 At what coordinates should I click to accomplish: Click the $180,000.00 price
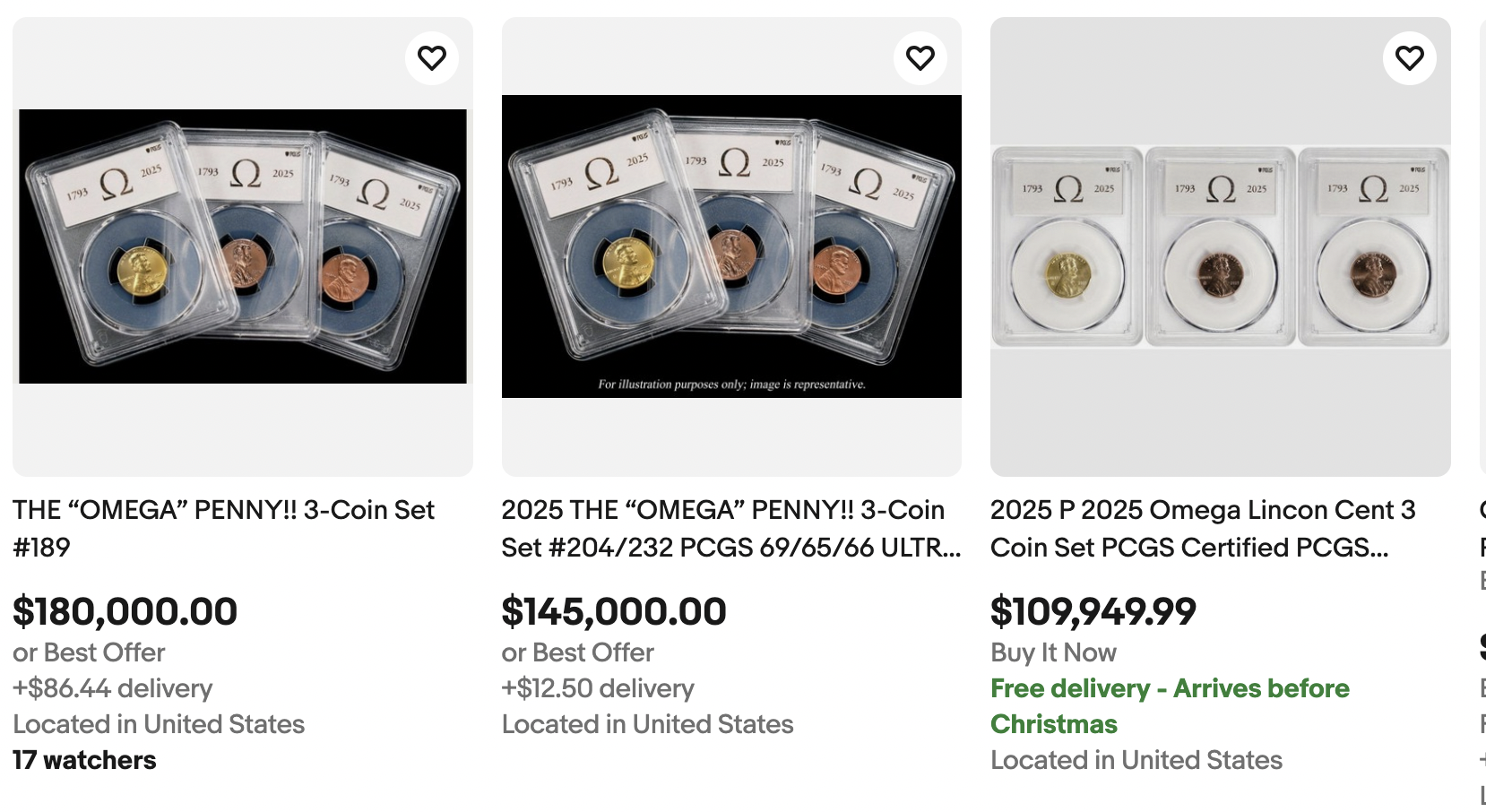[125, 611]
